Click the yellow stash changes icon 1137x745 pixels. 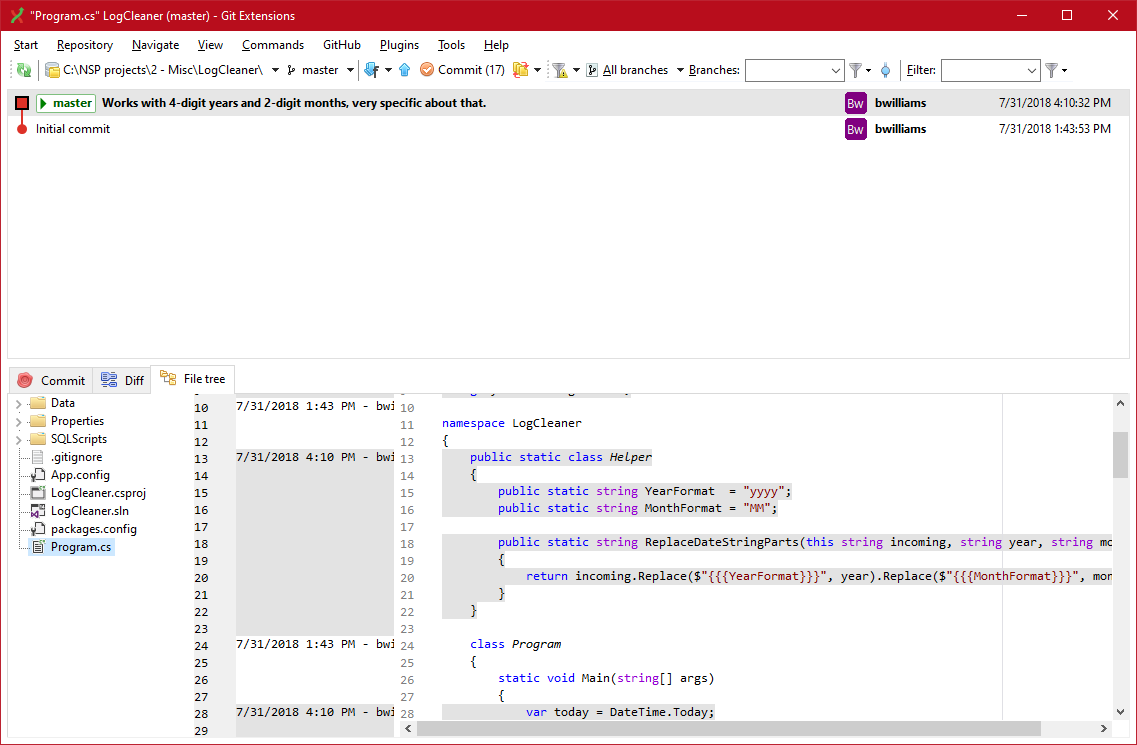[520, 70]
